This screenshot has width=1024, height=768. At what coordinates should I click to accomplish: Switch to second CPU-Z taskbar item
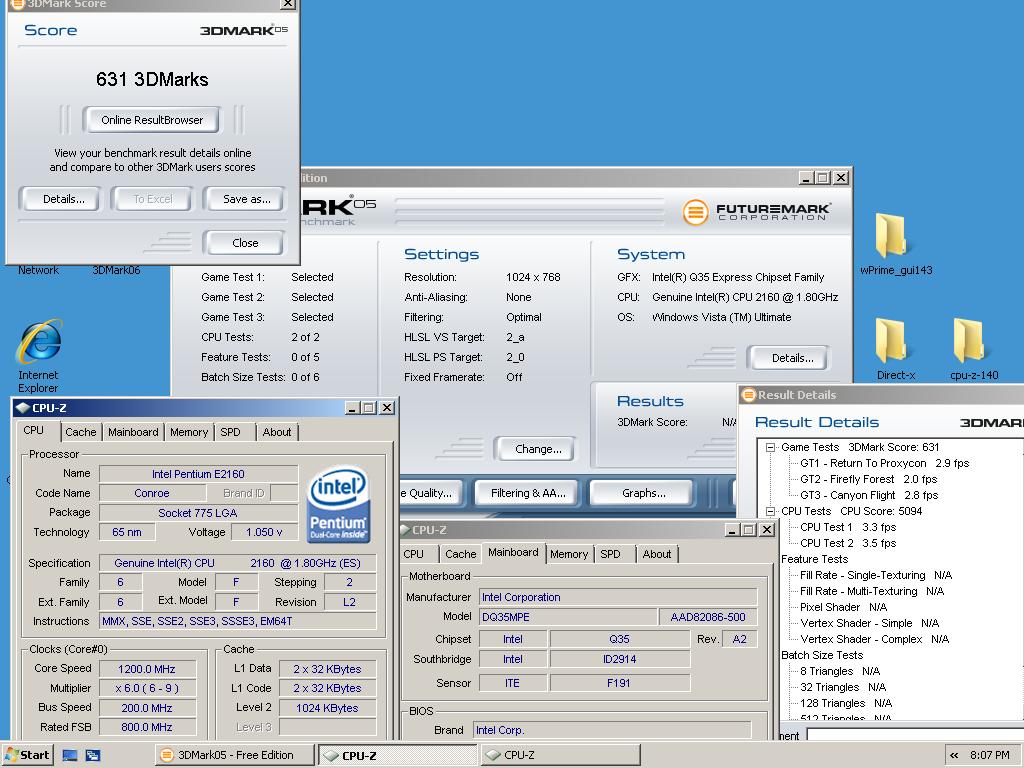561,755
